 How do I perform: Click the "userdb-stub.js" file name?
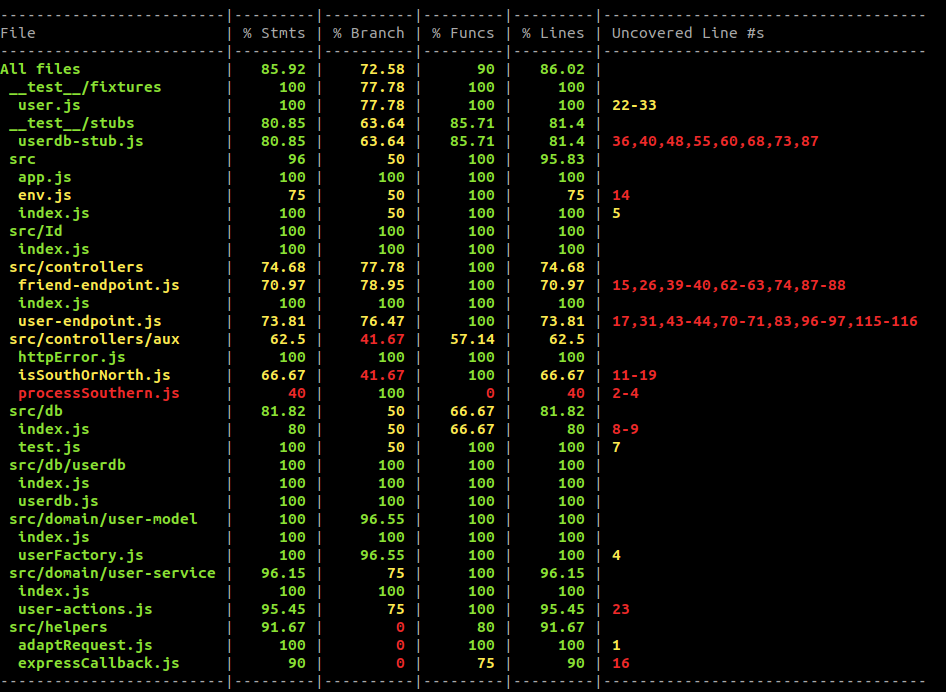[81, 141]
